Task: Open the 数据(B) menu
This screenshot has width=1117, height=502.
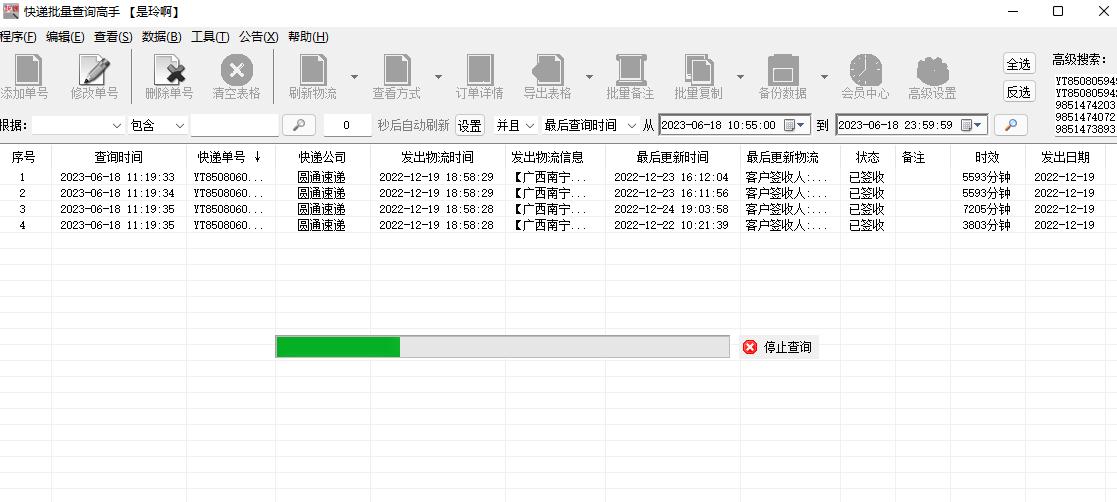Action: tap(162, 37)
